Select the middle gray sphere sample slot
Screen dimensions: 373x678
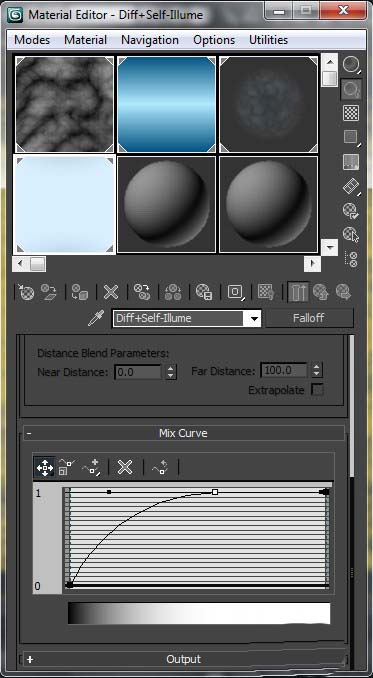[166, 204]
